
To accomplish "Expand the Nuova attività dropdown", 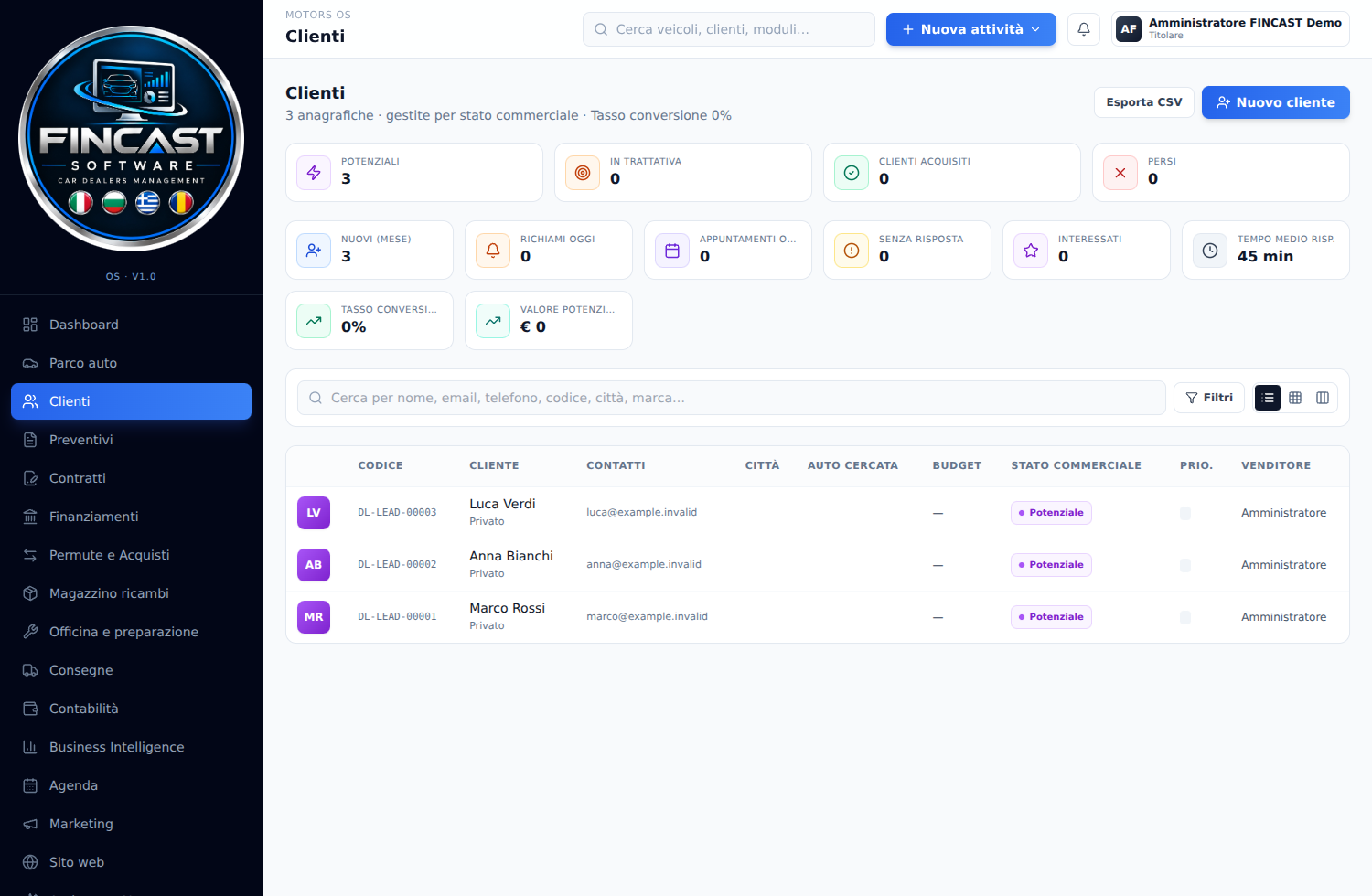I will pyautogui.click(x=971, y=29).
